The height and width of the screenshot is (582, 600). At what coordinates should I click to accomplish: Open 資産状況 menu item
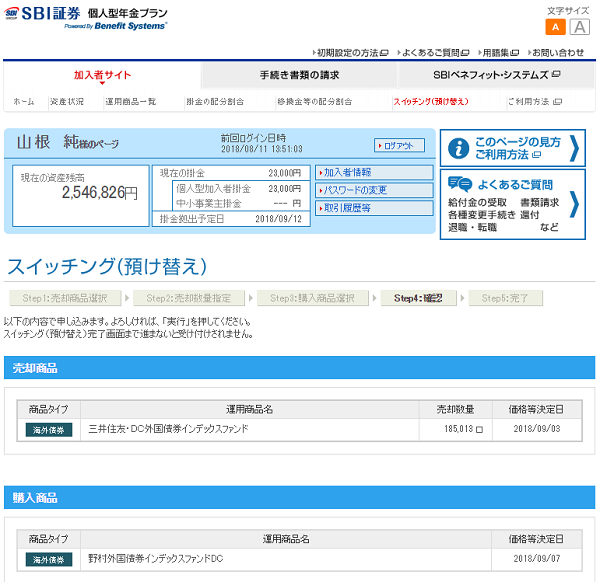67,101
